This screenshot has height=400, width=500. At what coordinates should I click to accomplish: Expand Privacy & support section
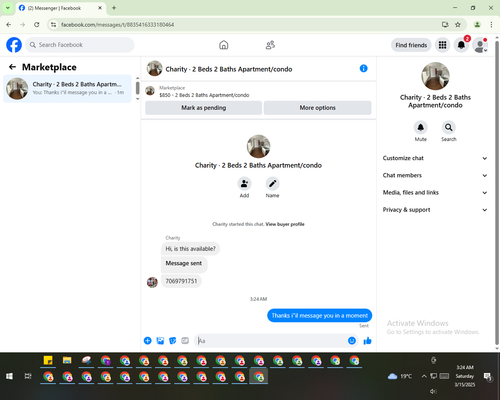(435, 210)
